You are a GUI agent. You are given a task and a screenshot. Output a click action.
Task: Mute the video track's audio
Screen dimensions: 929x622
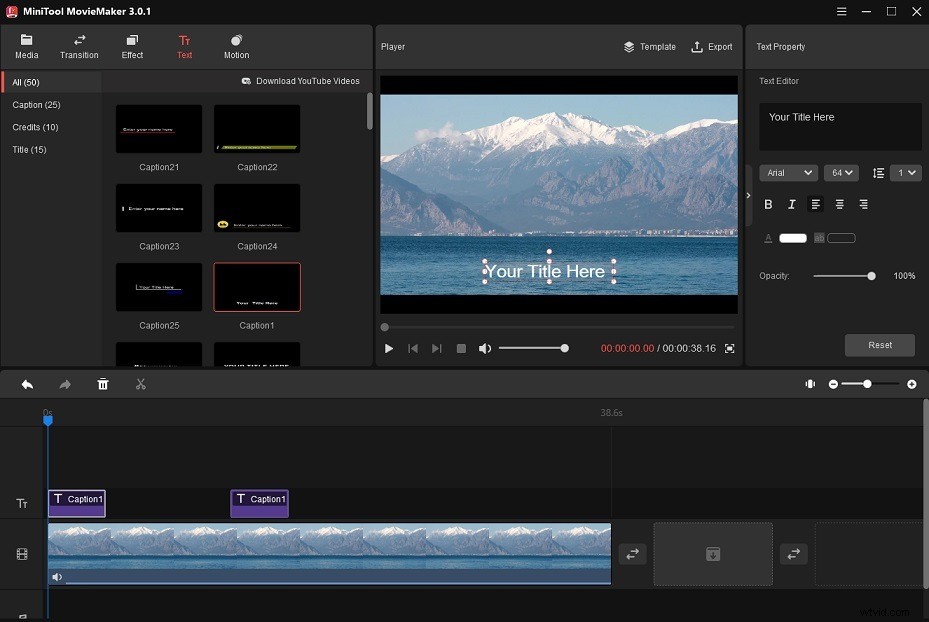click(x=57, y=577)
